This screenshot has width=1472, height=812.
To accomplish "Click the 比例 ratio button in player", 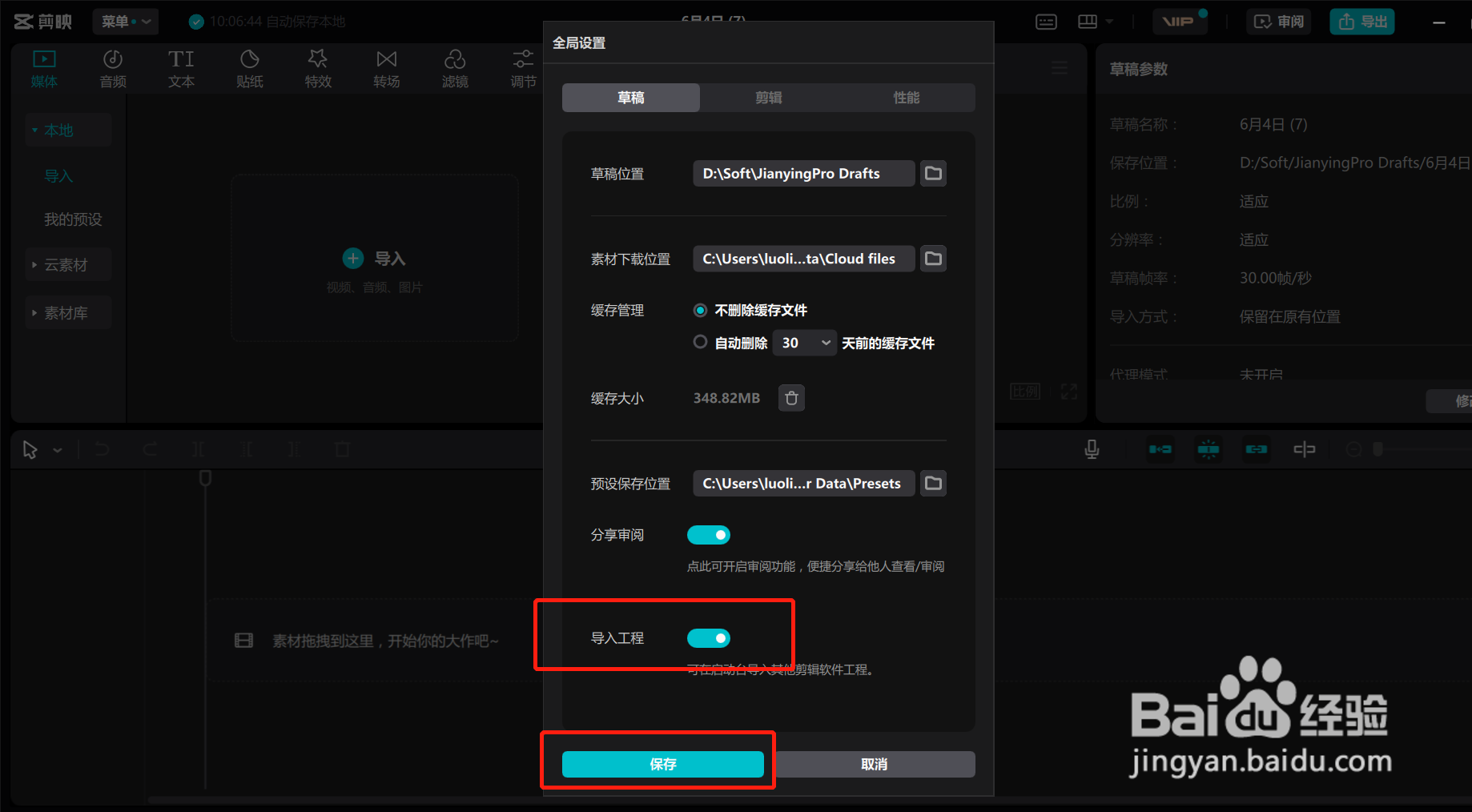I will coord(1025,392).
